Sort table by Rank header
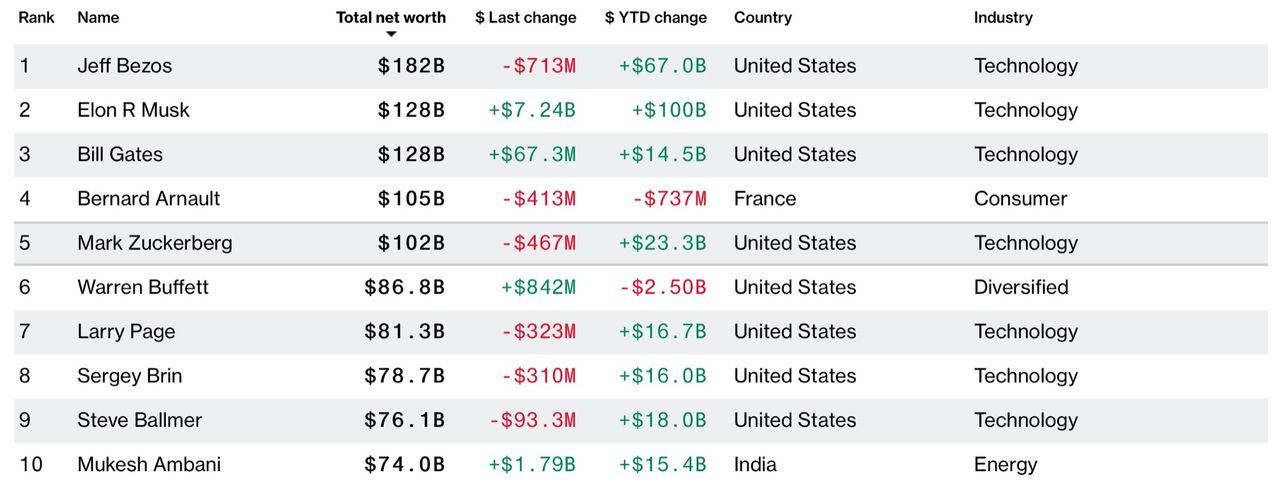The width and height of the screenshot is (1280, 482). [36, 17]
